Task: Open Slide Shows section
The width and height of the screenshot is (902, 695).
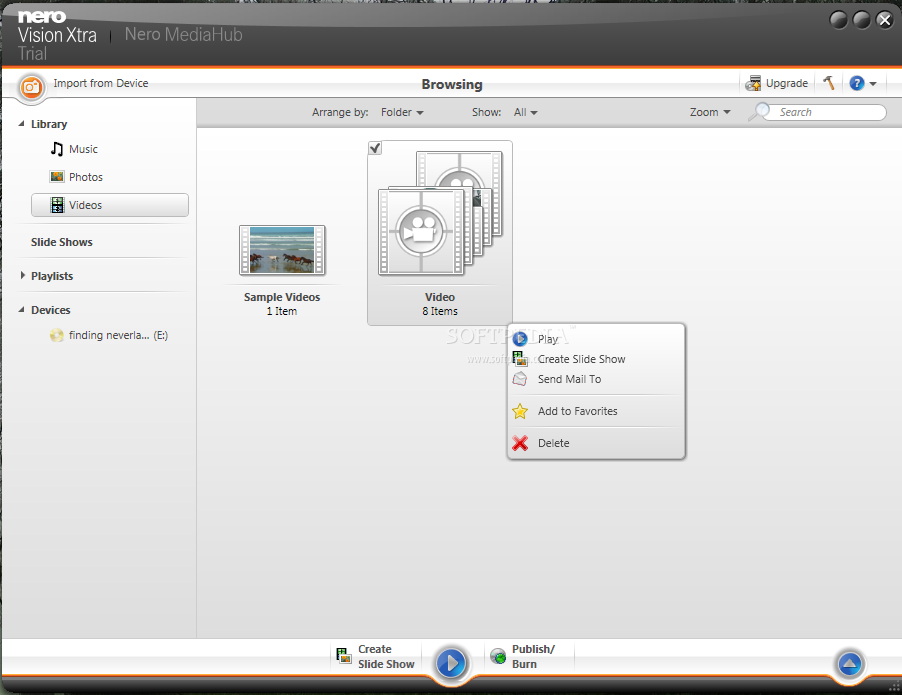Action: point(62,242)
